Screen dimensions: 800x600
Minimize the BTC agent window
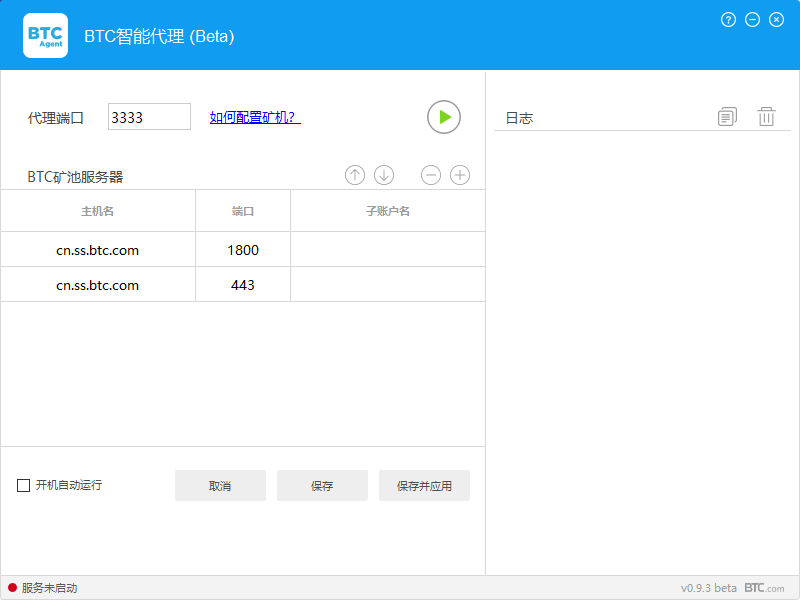752,20
